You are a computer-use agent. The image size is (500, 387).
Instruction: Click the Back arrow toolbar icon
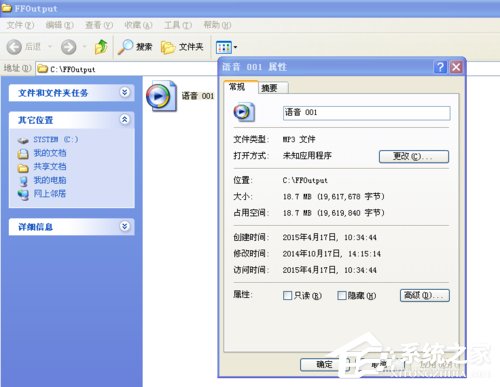(14, 47)
